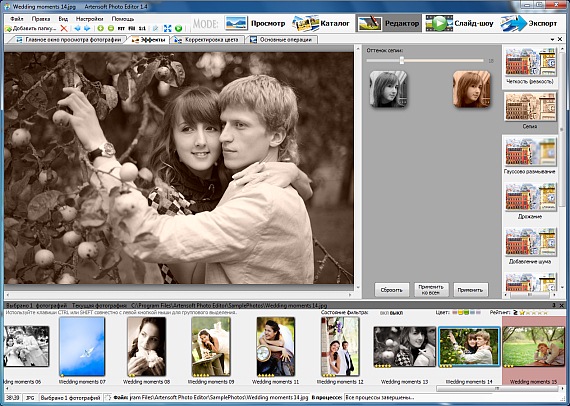Image resolution: width=570 pixels, height=406 pixels.
Task: Click the FIT zoom toolbar icon
Action: click(121, 28)
